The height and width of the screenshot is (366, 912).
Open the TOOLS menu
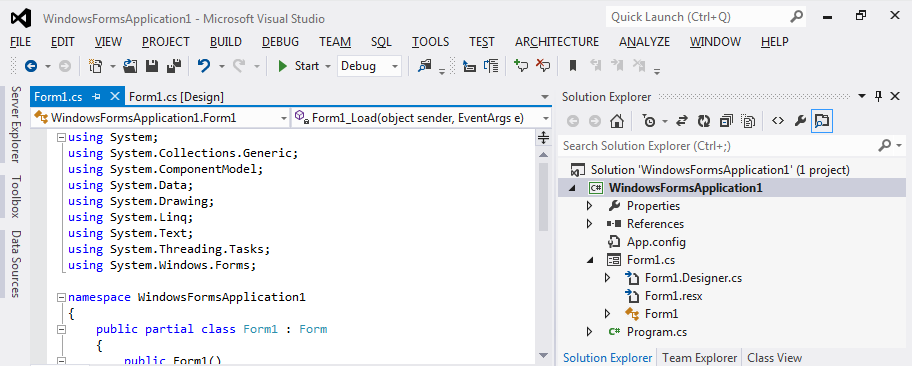click(430, 42)
